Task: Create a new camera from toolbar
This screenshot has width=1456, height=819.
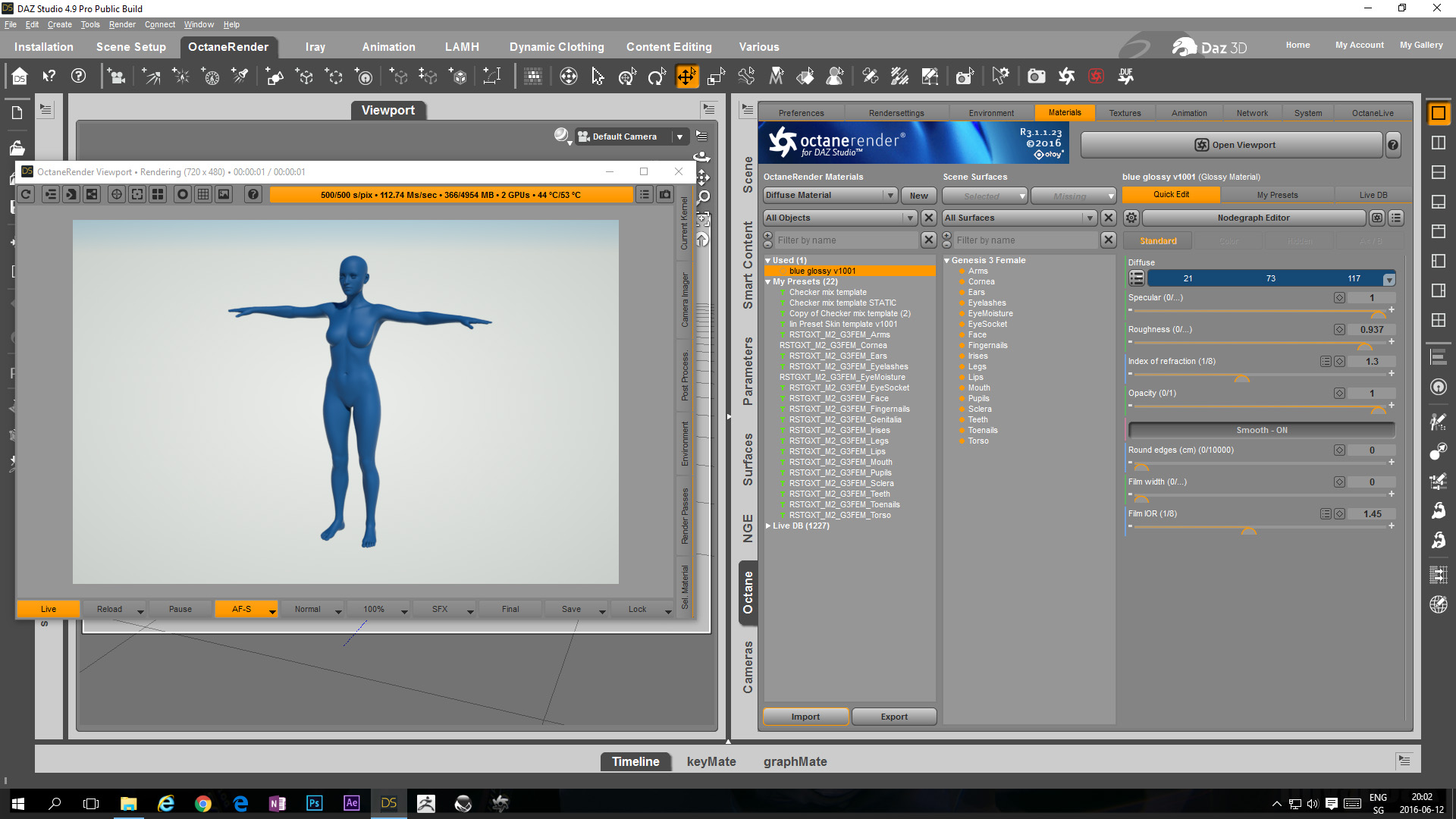Action: pos(117,76)
